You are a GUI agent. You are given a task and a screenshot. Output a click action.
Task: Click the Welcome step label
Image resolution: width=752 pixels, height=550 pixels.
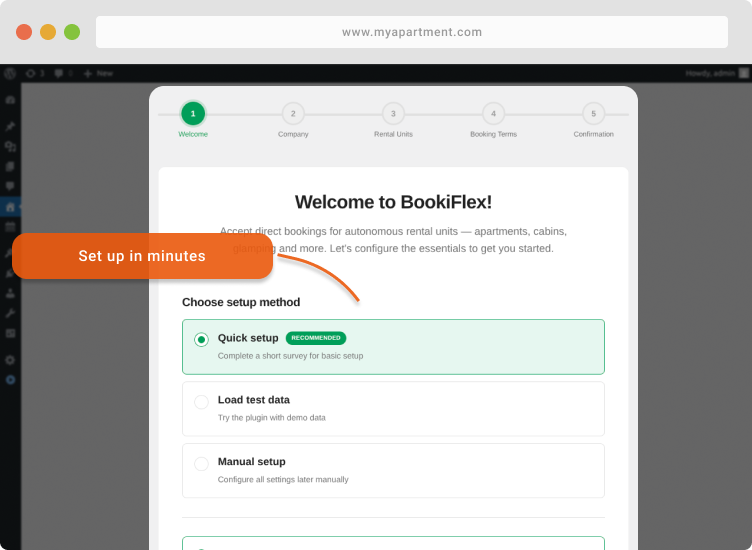pos(193,134)
